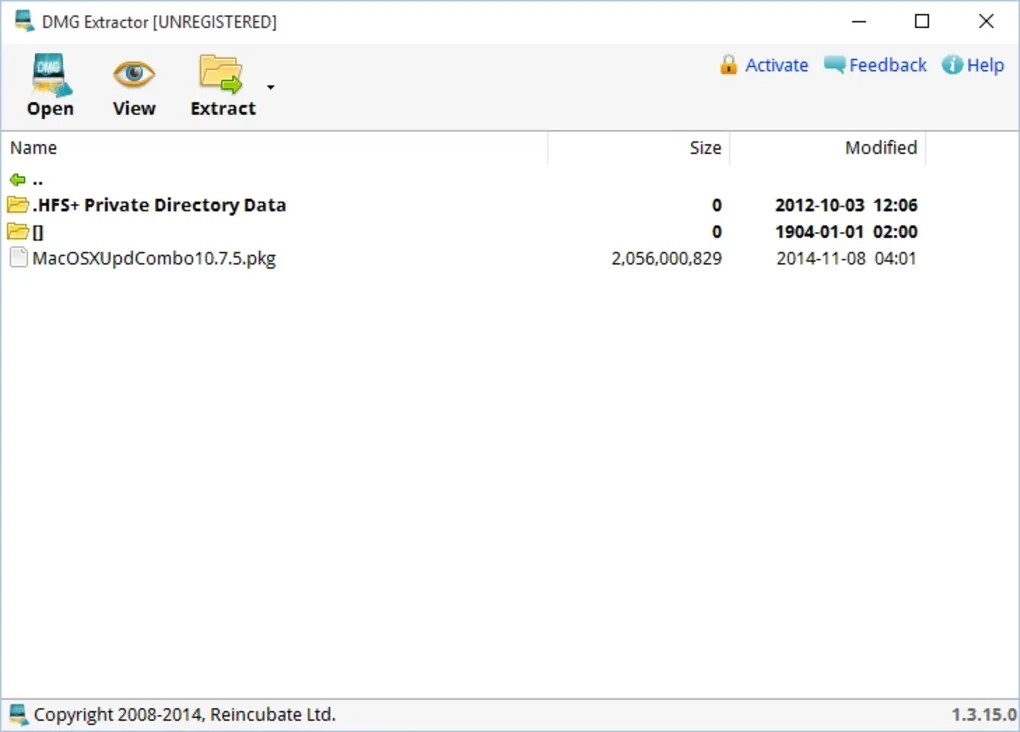This screenshot has height=732, width=1020.
Task: Sort by the Name column header
Action: (34, 148)
